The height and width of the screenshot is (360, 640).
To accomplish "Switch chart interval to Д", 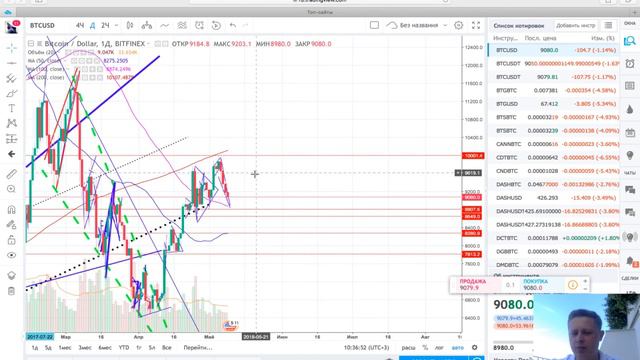I will 93,25.
